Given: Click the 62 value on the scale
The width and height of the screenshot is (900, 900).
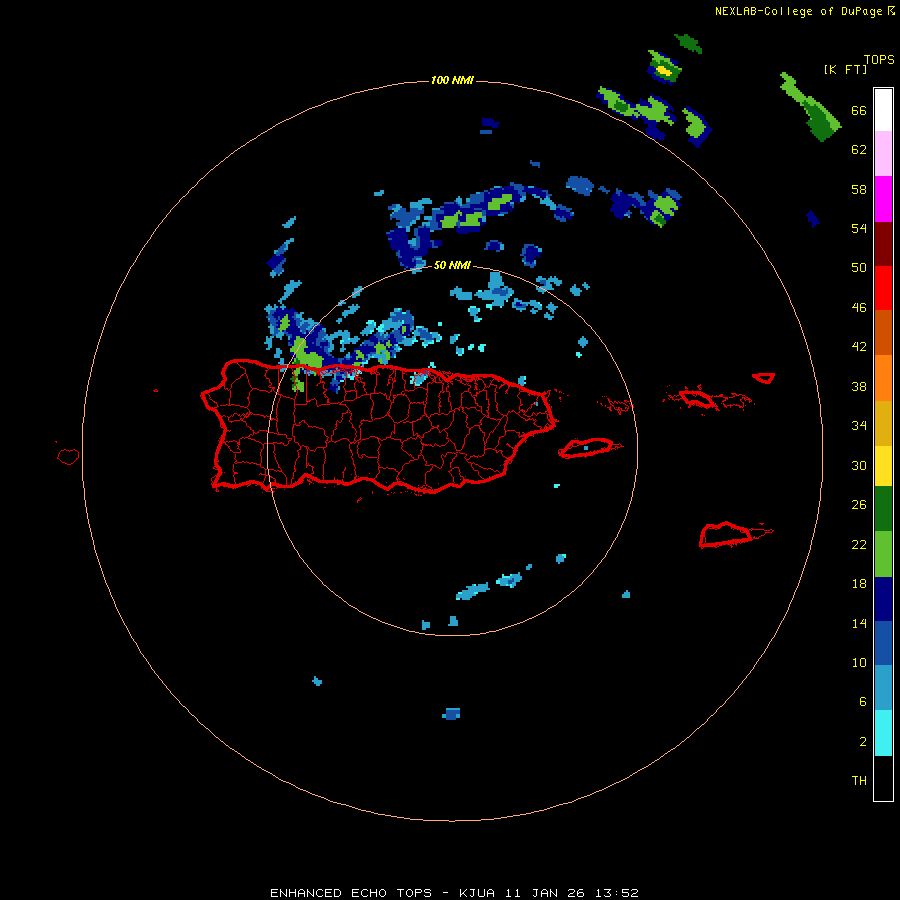Looking at the screenshot, I should pyautogui.click(x=859, y=150).
